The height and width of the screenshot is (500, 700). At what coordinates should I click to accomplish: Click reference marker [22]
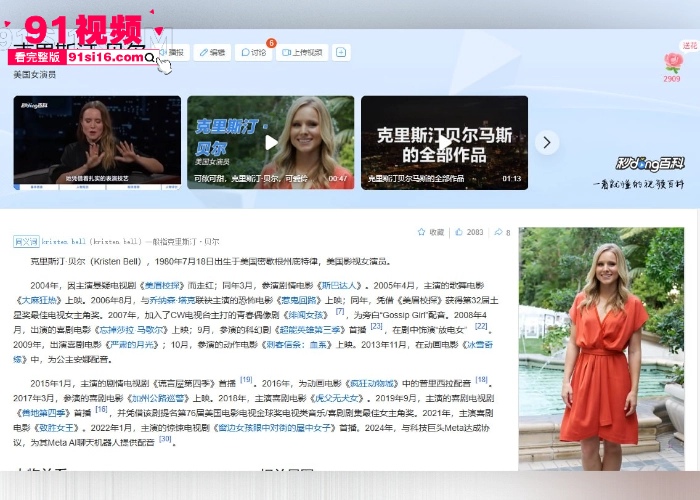click(481, 326)
